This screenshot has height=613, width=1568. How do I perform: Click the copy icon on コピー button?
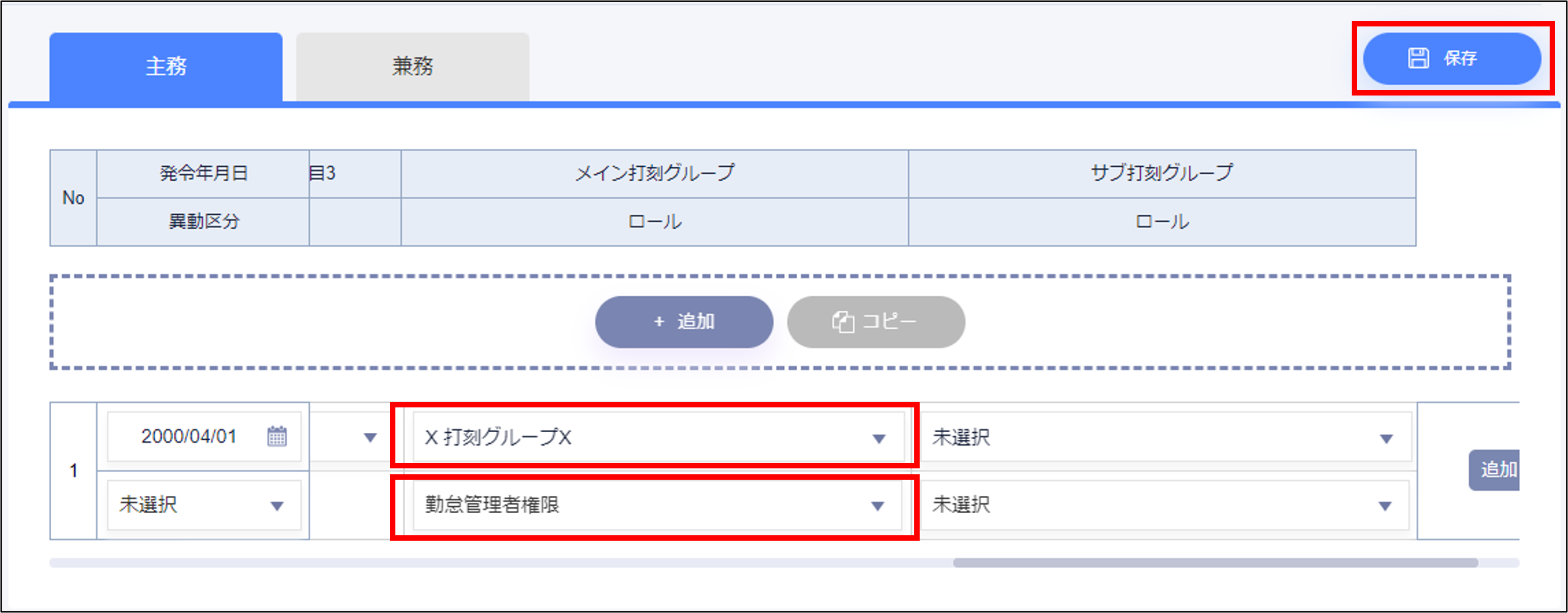click(843, 322)
